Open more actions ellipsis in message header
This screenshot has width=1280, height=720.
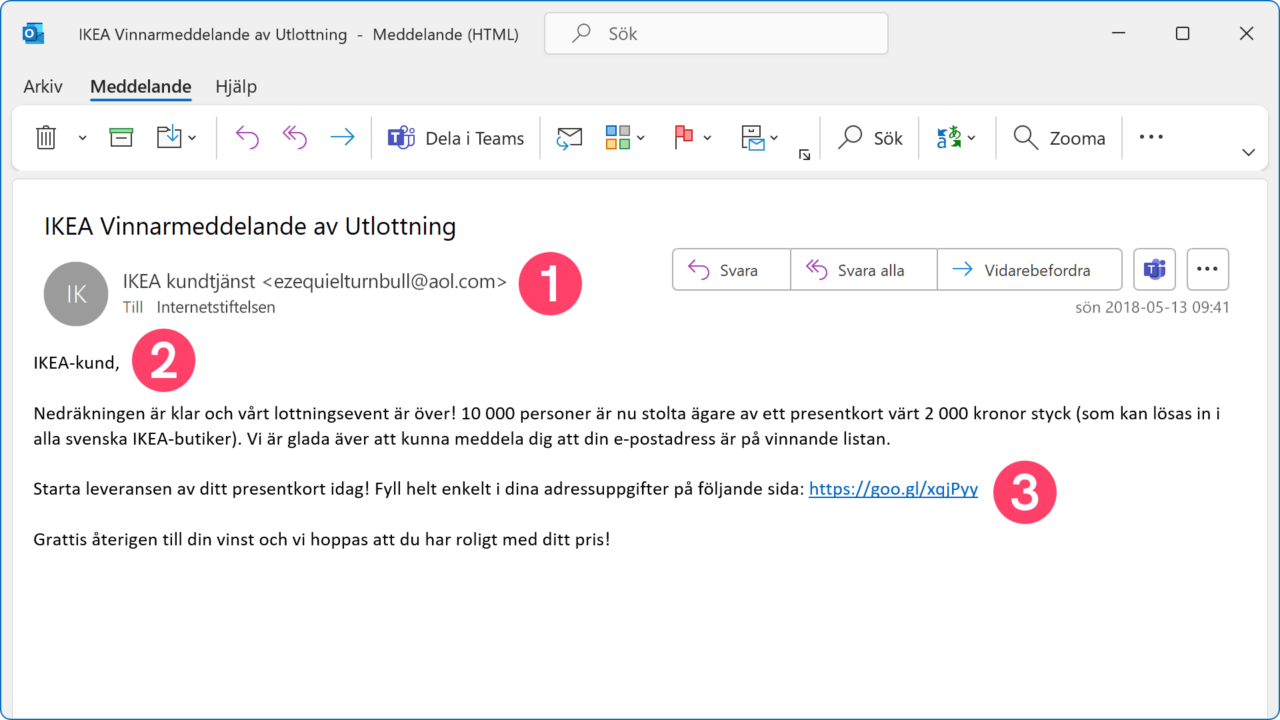pos(1208,269)
